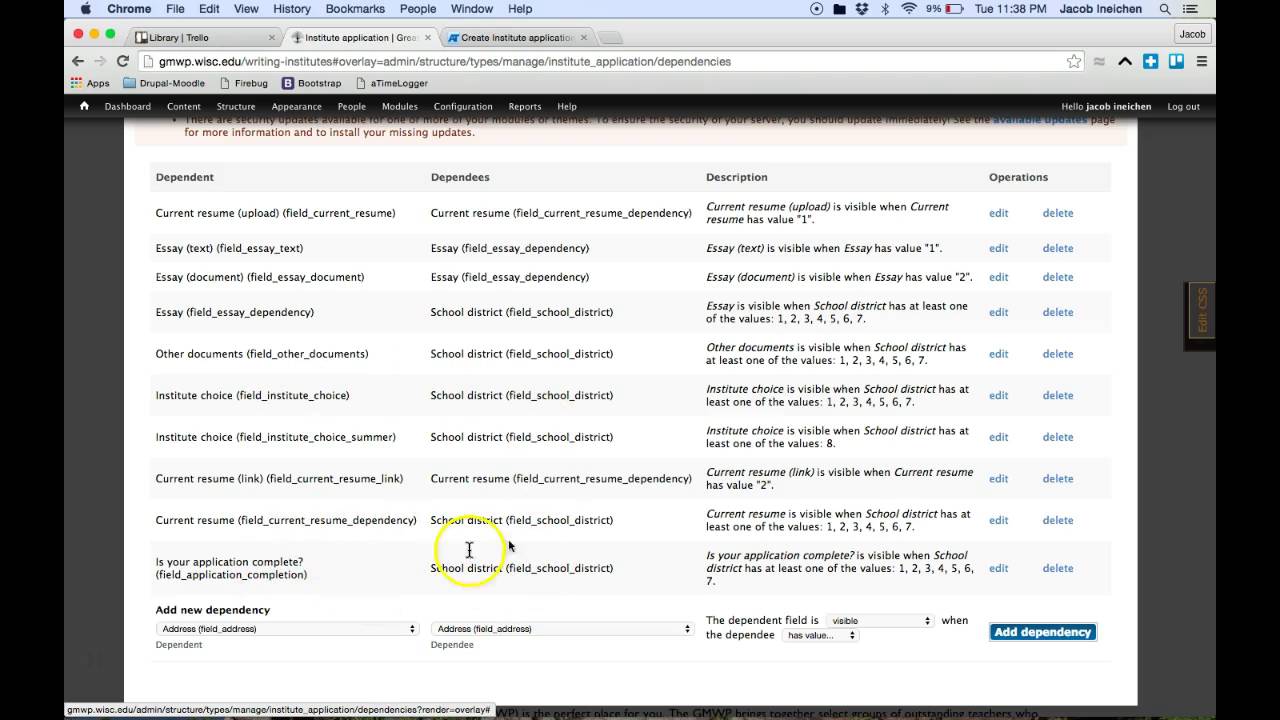The height and width of the screenshot is (720, 1280).
Task: Delete Essay field_essay_dependency row dependency
Action: pyautogui.click(x=1058, y=312)
